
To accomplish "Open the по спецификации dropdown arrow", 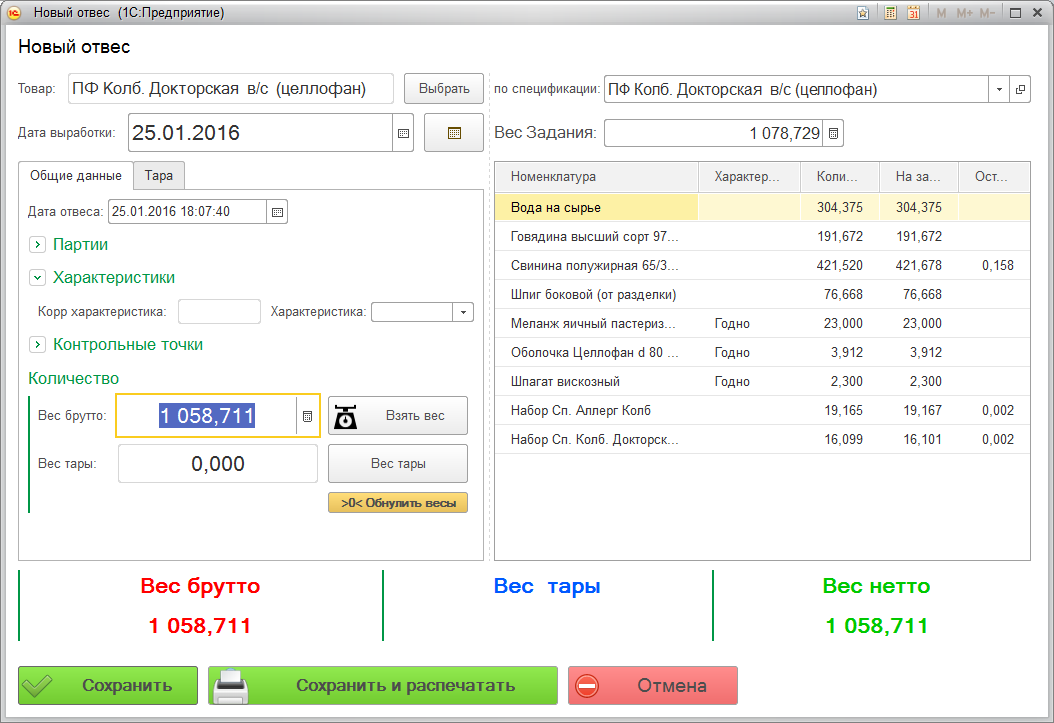I will click(x=999, y=89).
